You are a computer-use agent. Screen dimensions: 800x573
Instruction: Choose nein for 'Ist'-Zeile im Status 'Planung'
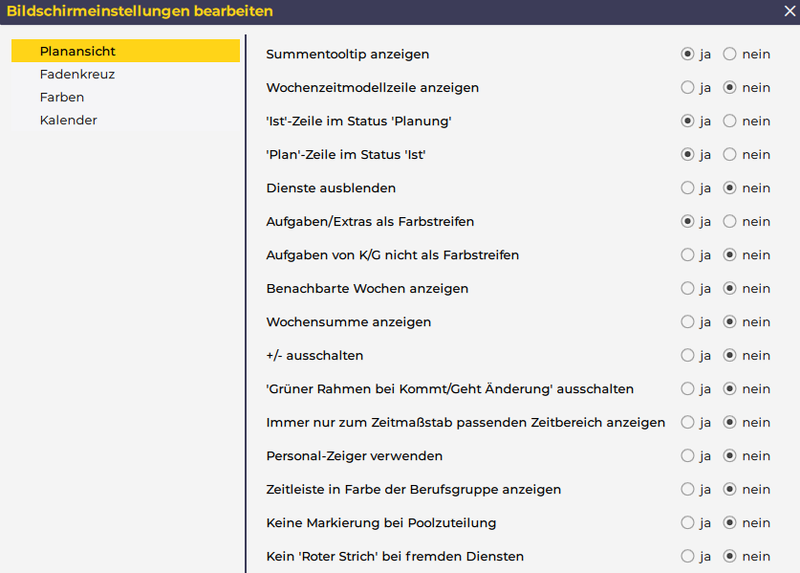[x=730, y=121]
